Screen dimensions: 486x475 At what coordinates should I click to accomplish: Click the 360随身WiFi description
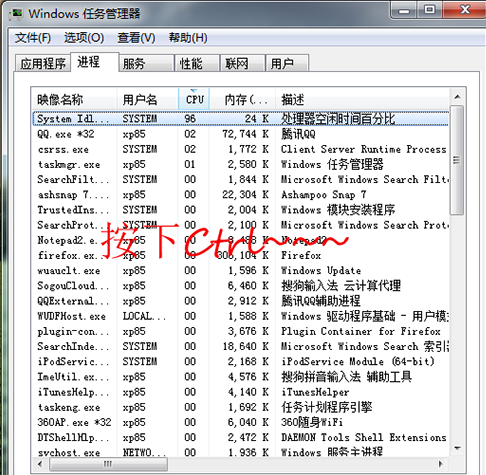[312, 422]
